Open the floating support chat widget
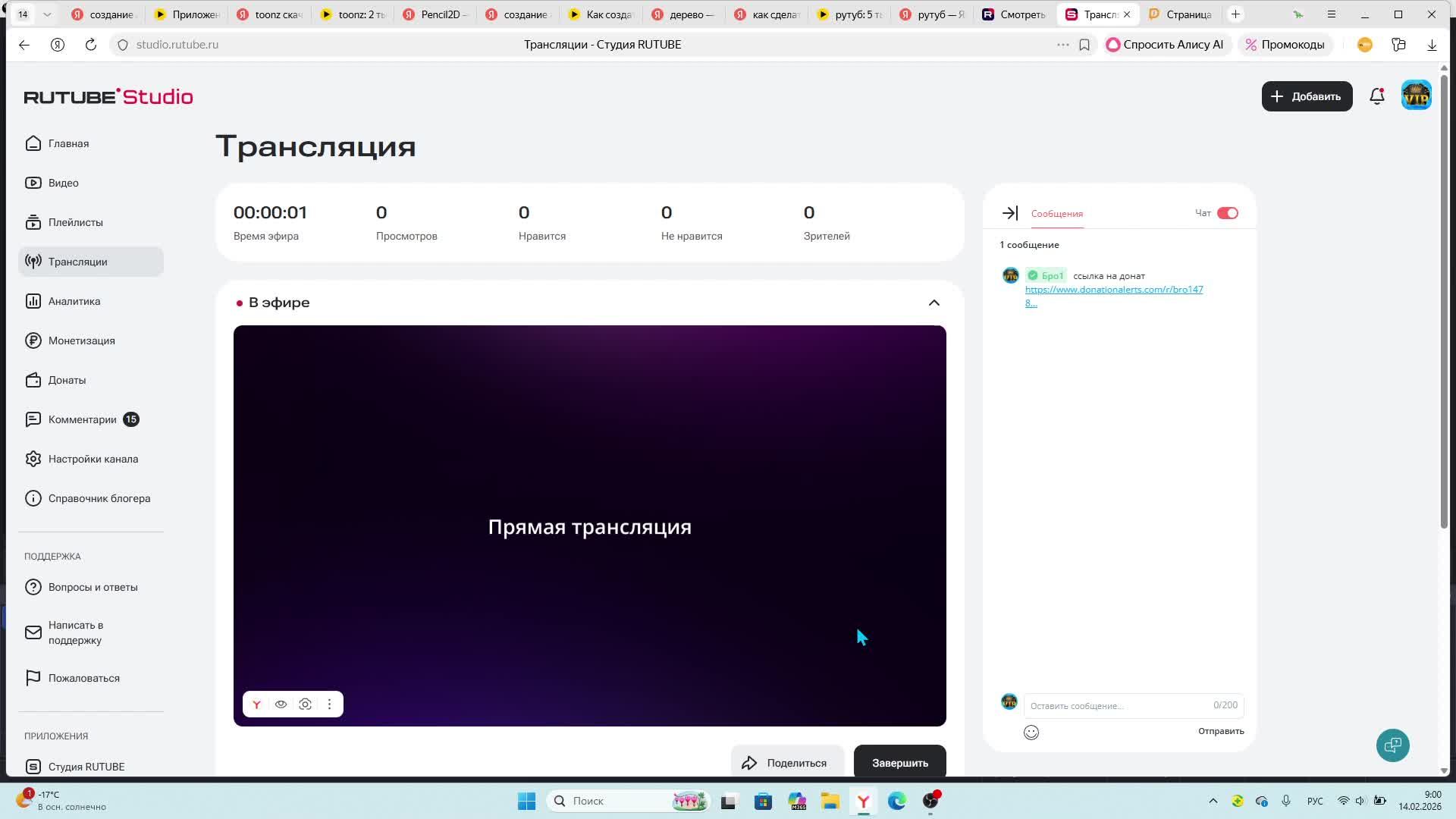The height and width of the screenshot is (819, 1456). 1392,745
